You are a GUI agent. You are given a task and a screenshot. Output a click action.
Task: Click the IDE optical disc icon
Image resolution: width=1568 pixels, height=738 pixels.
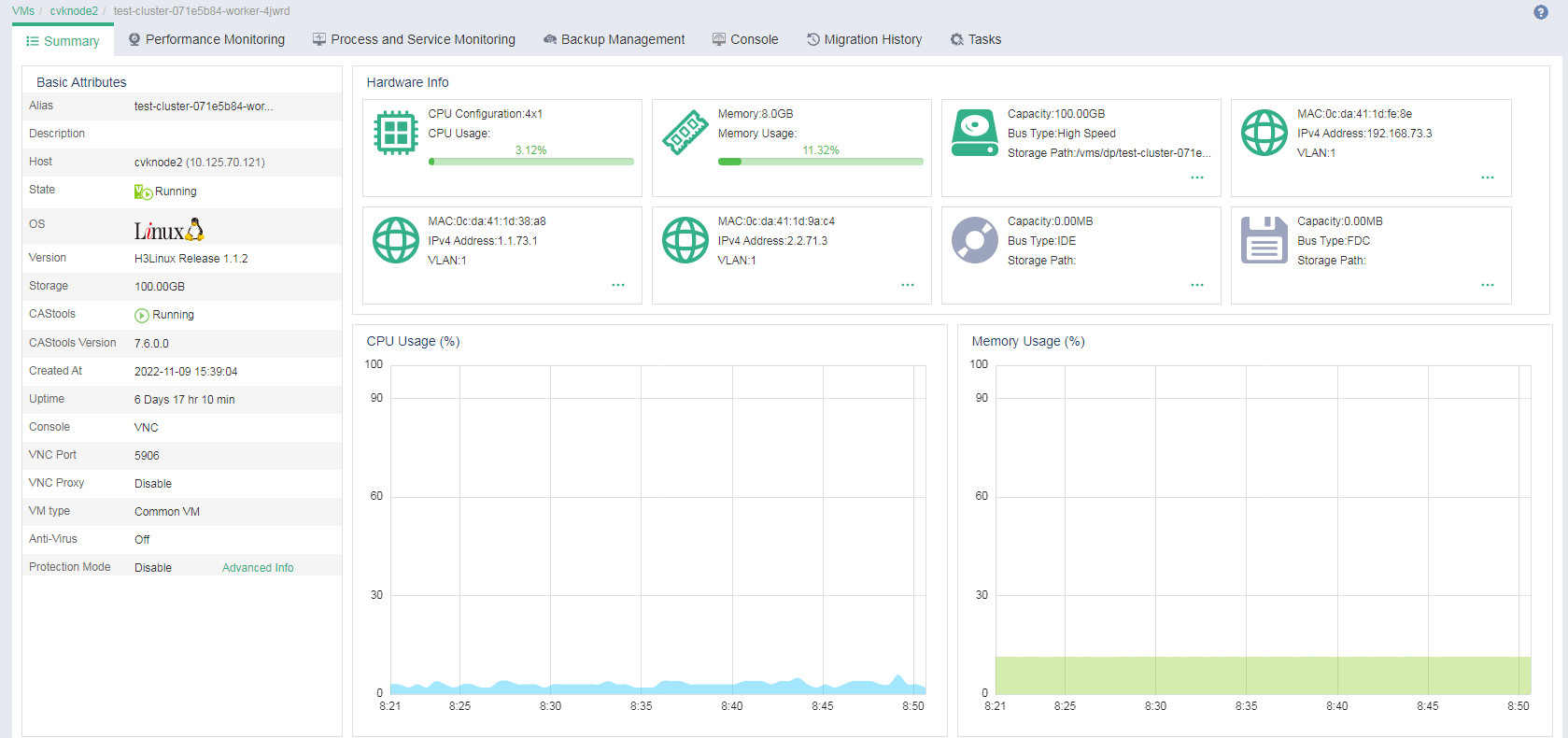point(975,240)
